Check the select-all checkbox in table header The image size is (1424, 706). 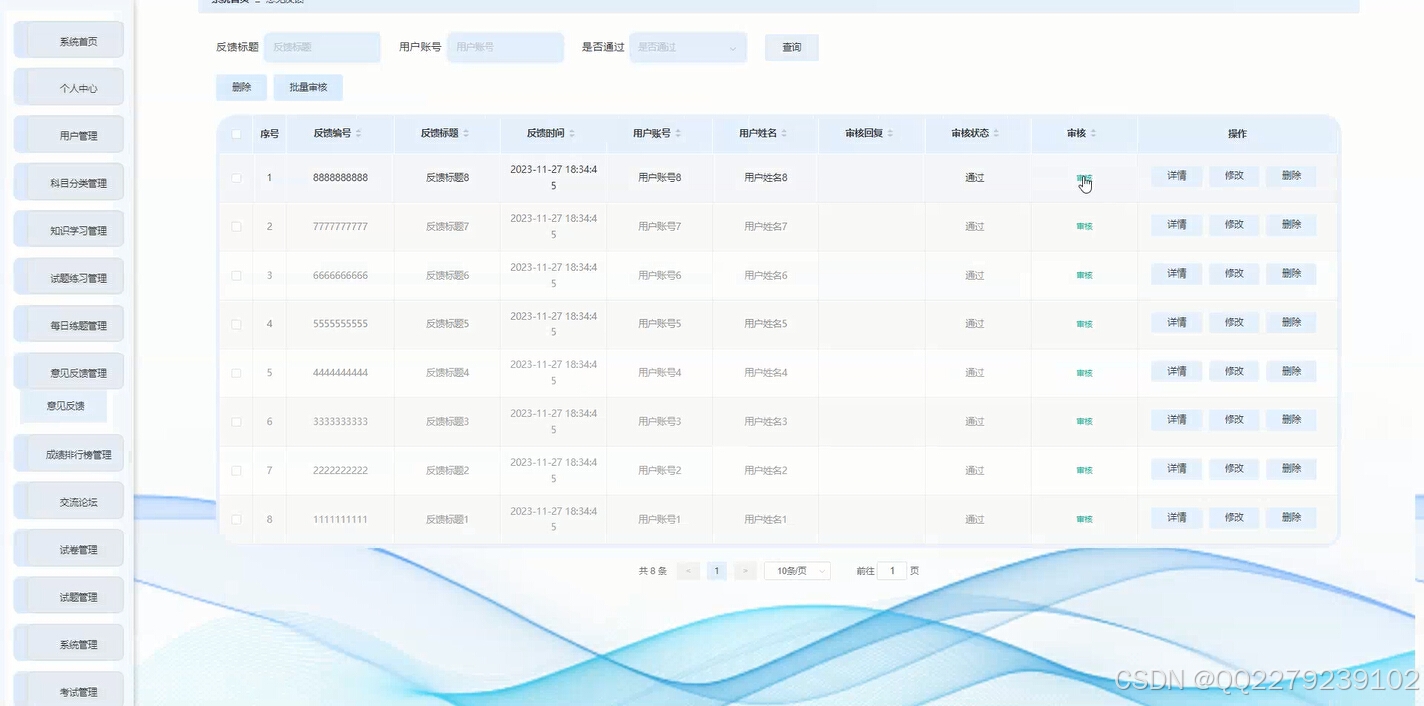(x=236, y=133)
